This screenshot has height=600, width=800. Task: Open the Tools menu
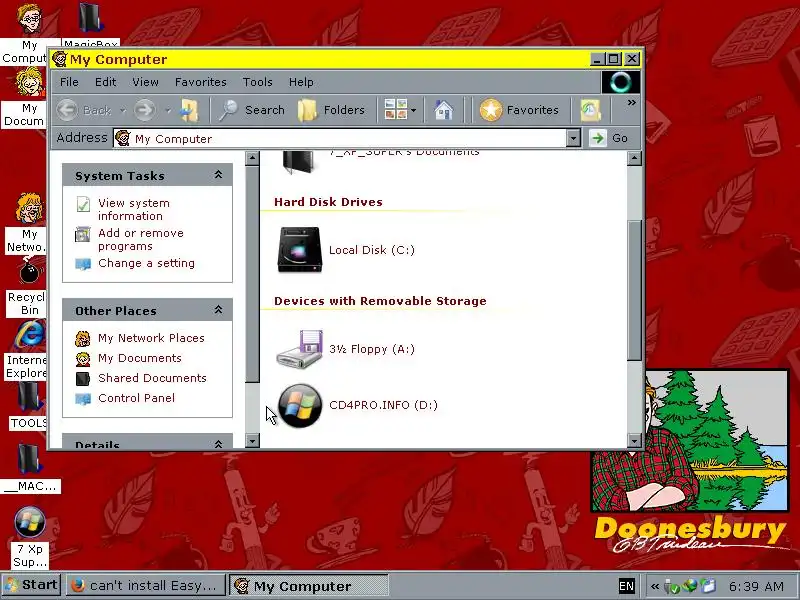[x=258, y=82]
